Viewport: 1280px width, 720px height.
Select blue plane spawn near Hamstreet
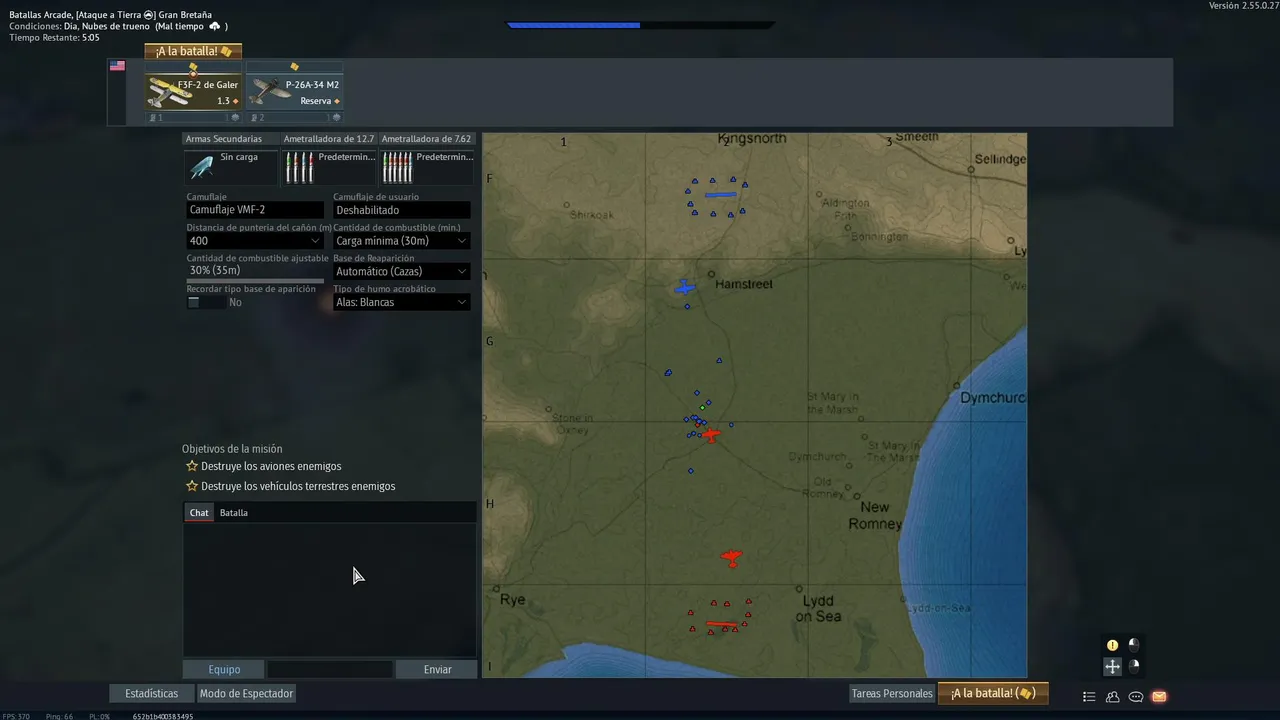684,288
